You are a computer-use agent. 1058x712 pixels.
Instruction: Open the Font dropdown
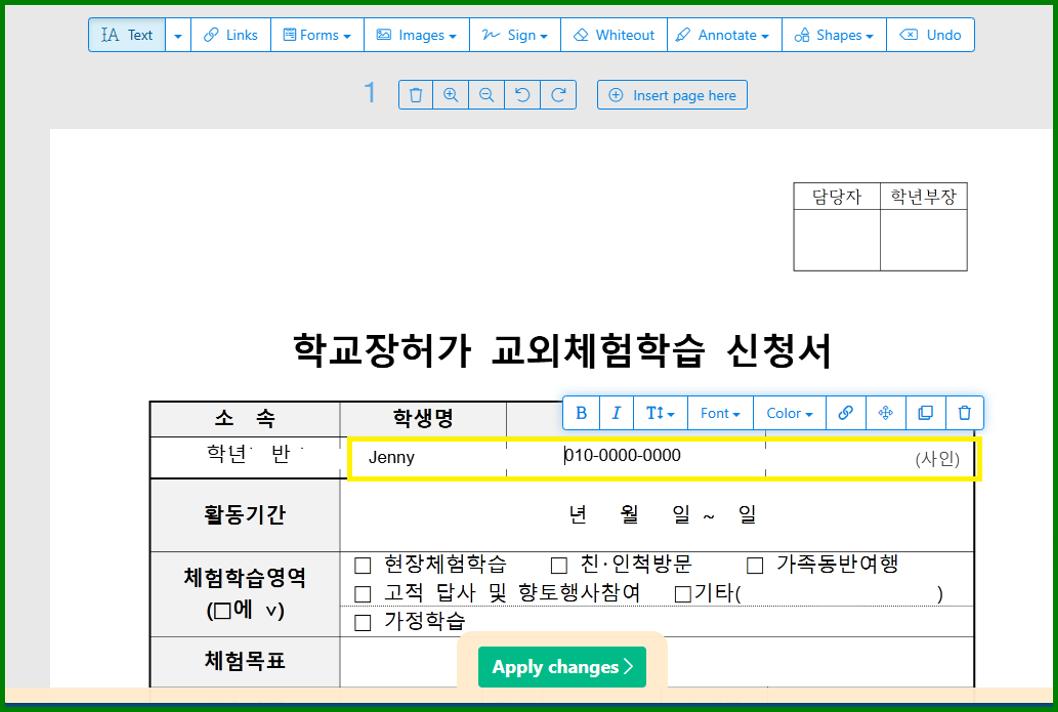(719, 412)
